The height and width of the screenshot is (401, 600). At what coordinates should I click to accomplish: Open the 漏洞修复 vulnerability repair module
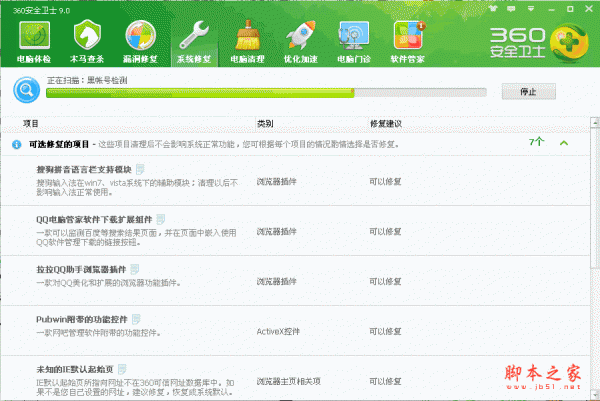[x=140, y=42]
